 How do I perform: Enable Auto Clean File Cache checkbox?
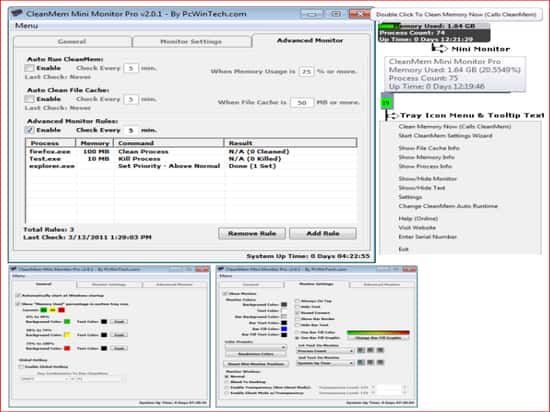pyautogui.click(x=29, y=99)
